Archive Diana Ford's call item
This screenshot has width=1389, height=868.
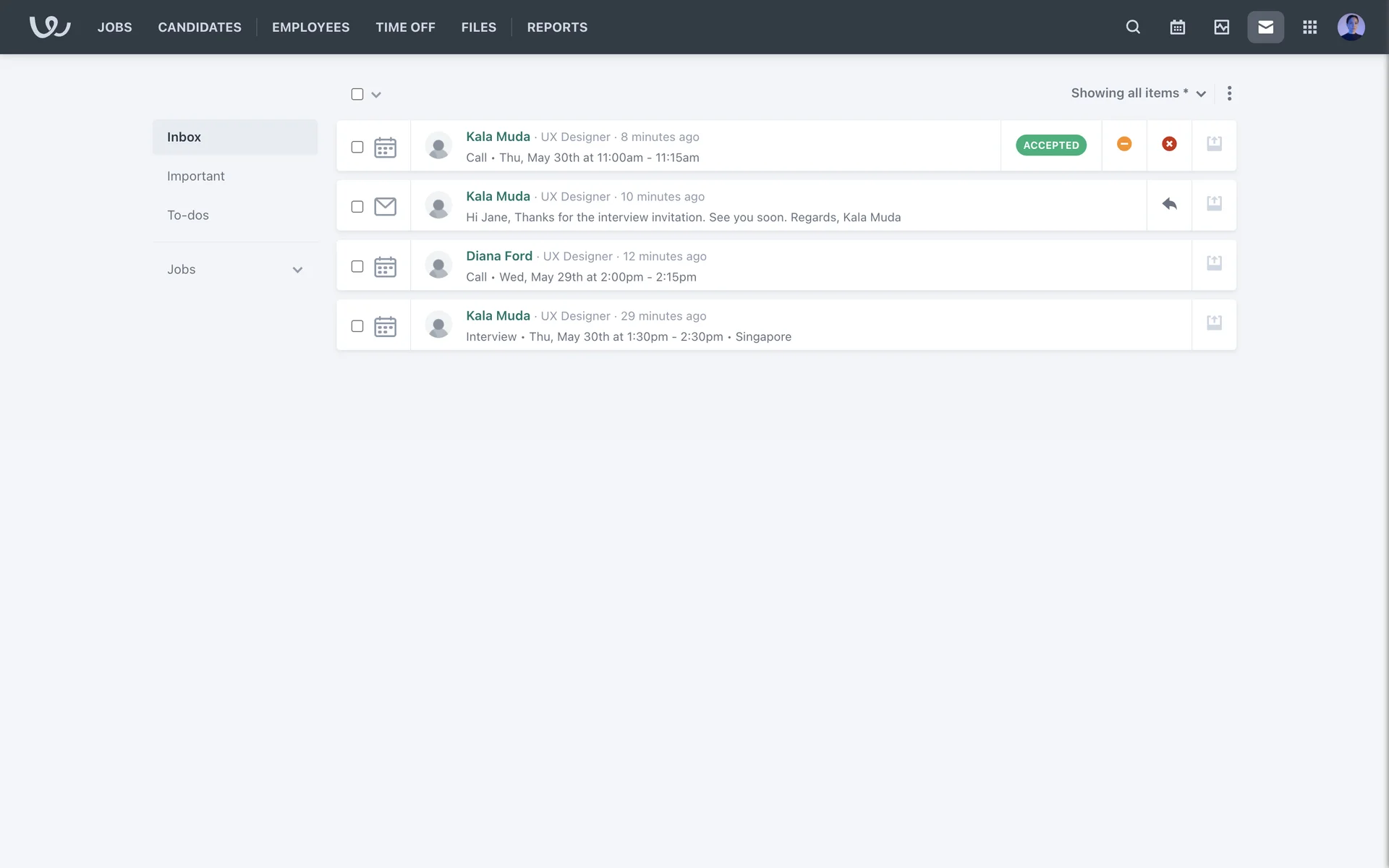point(1214,263)
